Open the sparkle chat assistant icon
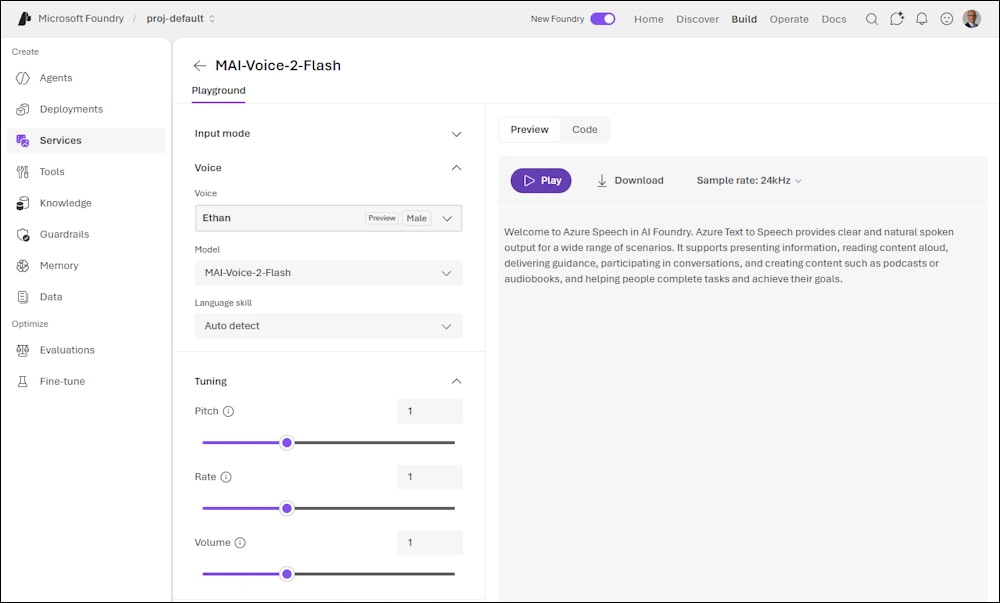 [x=897, y=19]
